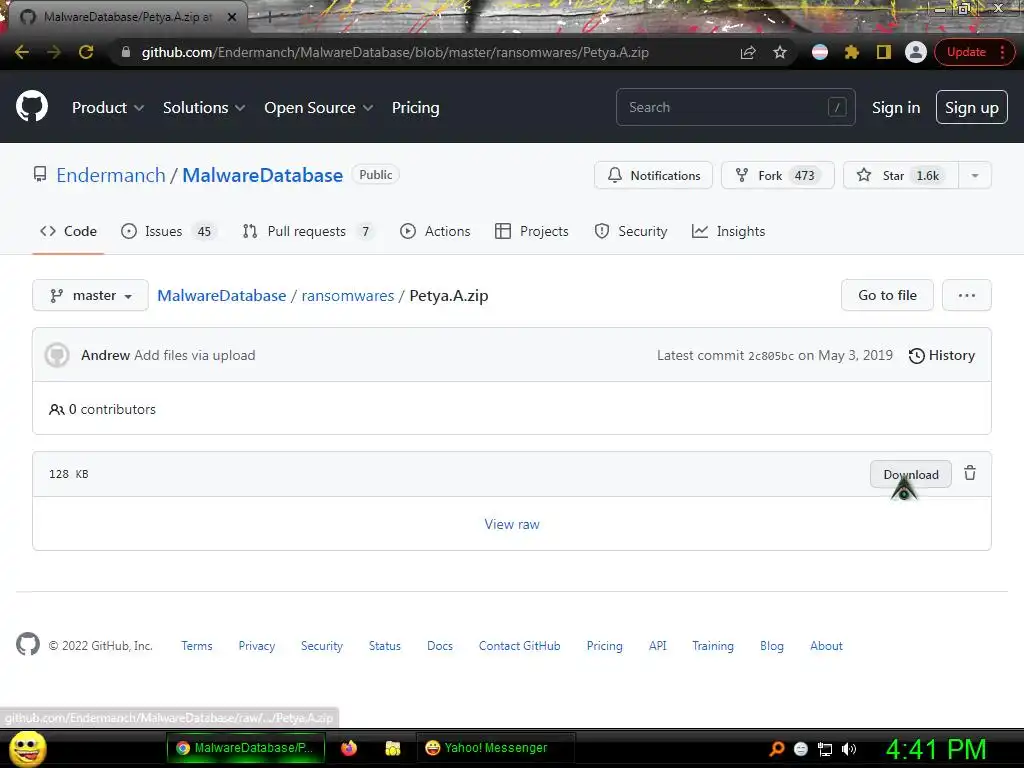
Task: Open the Blog footer link
Action: point(771,646)
